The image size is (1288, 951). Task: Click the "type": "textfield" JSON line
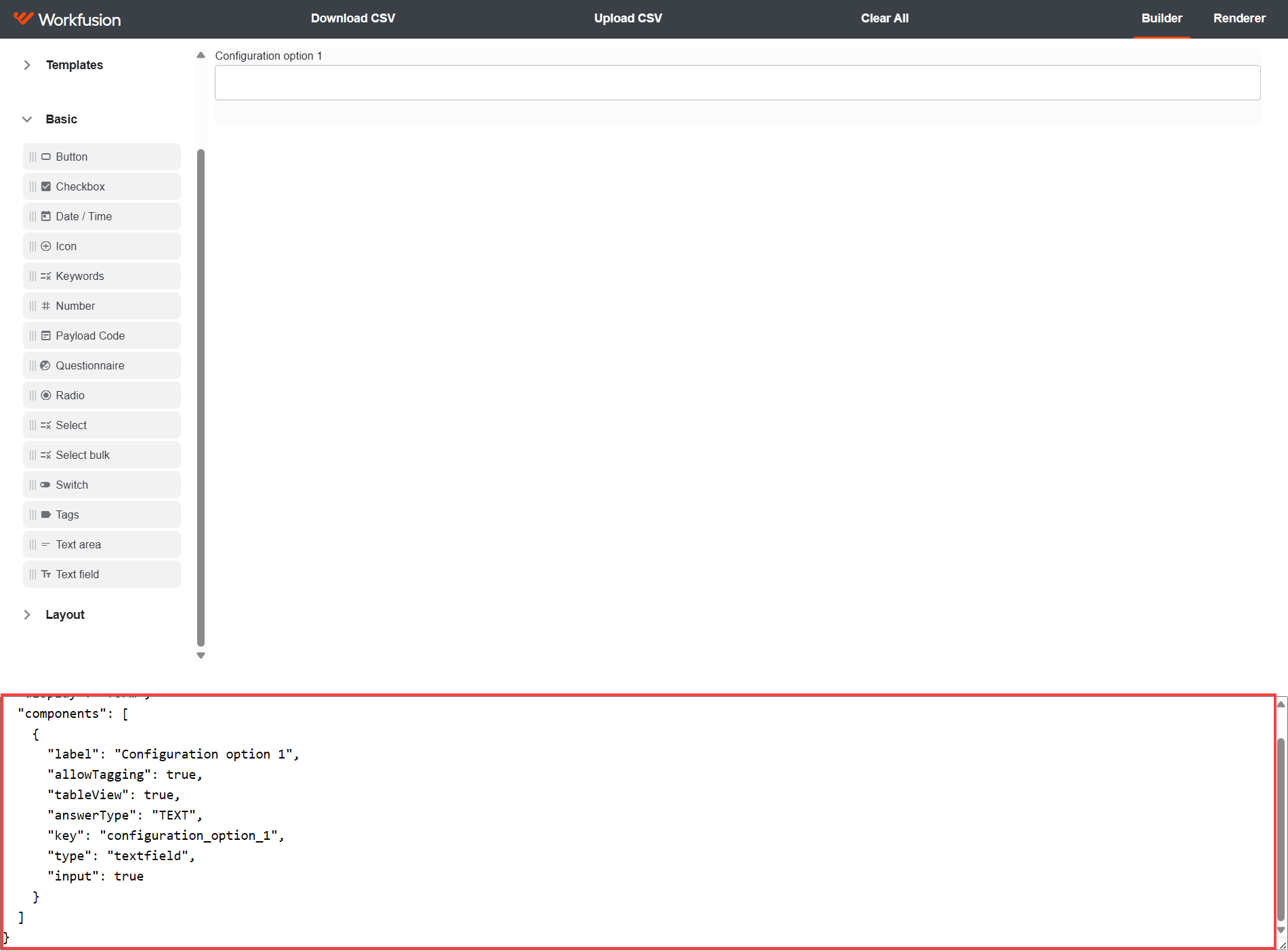tap(121, 856)
